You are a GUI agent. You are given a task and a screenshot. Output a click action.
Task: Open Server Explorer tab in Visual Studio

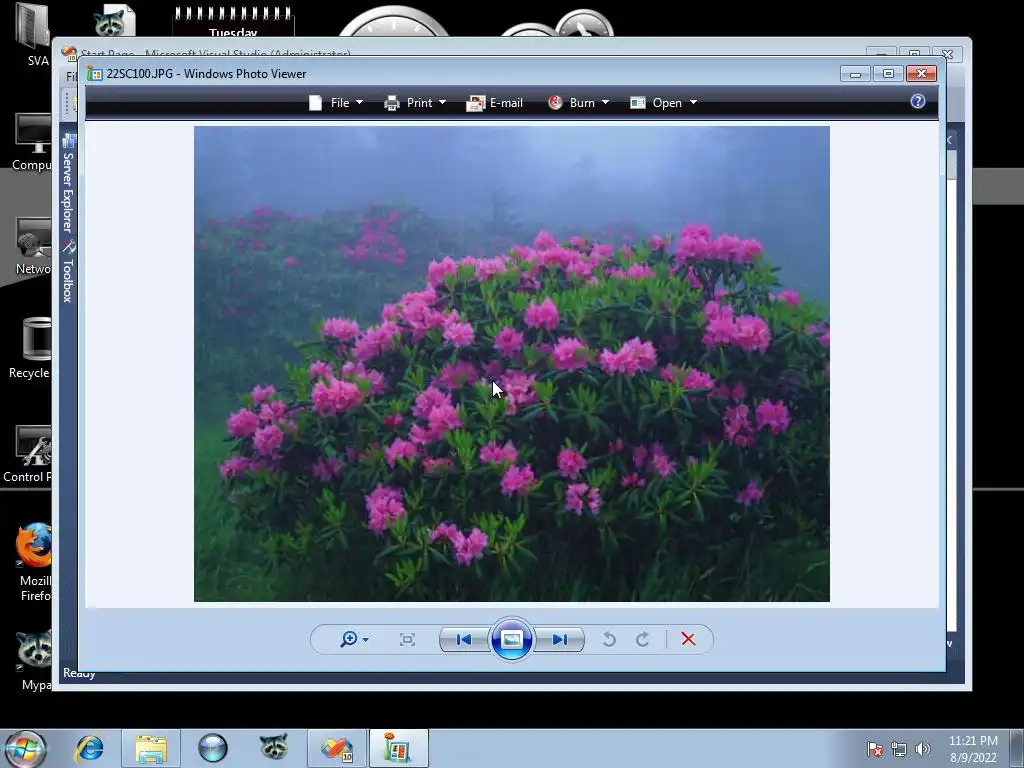(68, 184)
